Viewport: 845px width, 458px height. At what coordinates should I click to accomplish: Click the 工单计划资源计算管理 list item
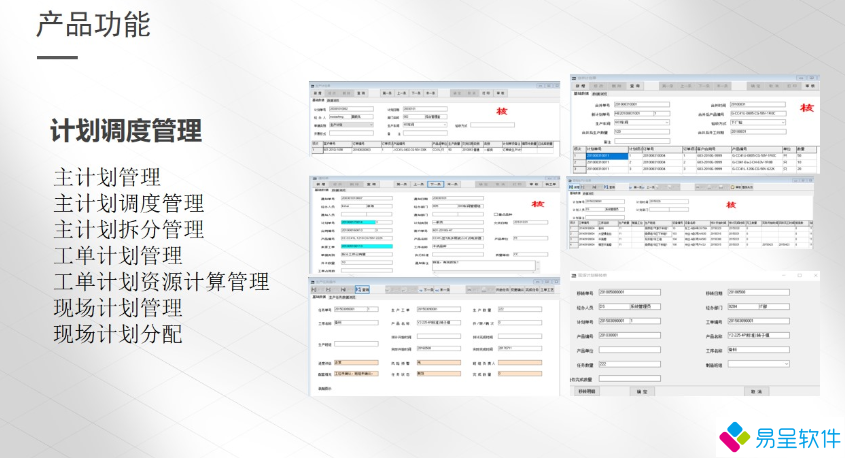(161, 282)
